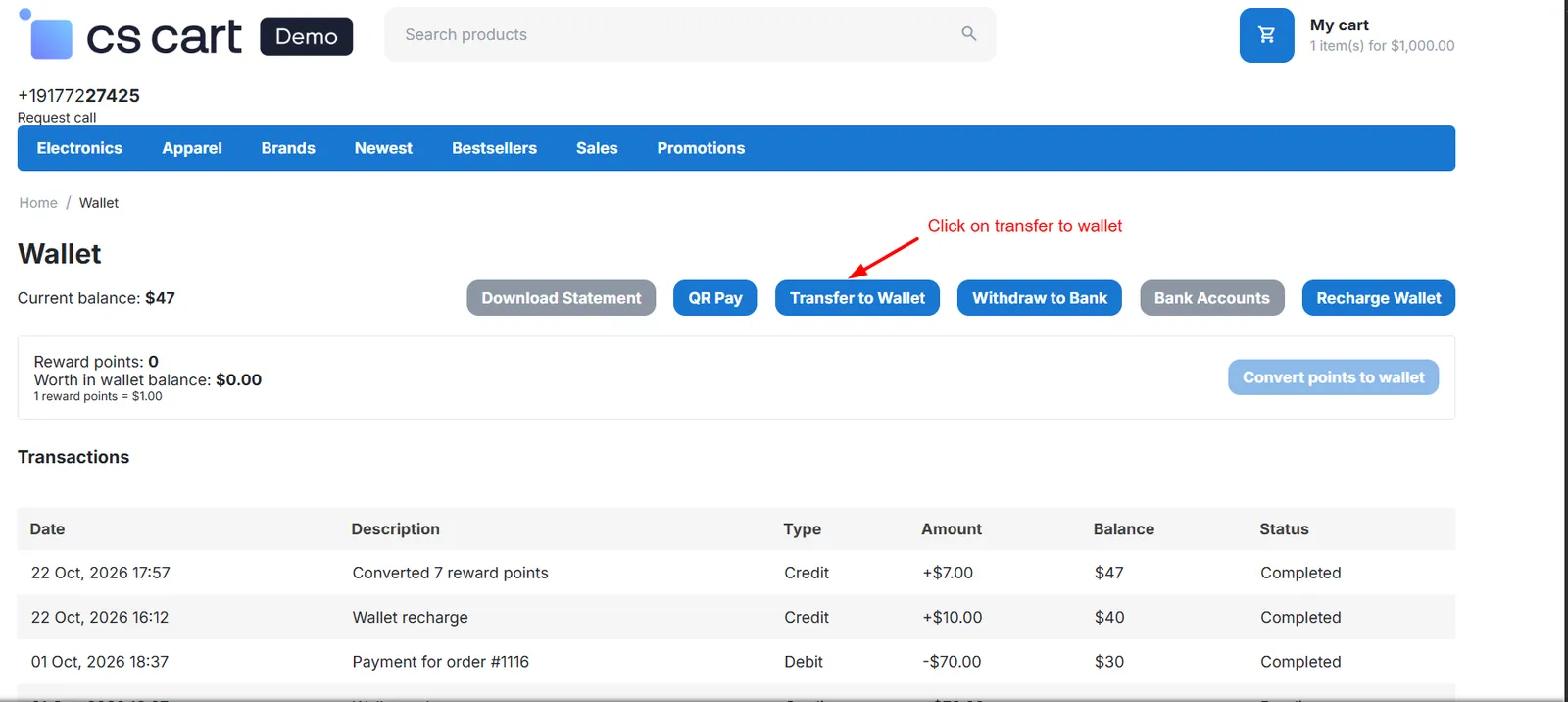The height and width of the screenshot is (702, 1568).
Task: Open the Newest menu item
Action: tap(383, 148)
